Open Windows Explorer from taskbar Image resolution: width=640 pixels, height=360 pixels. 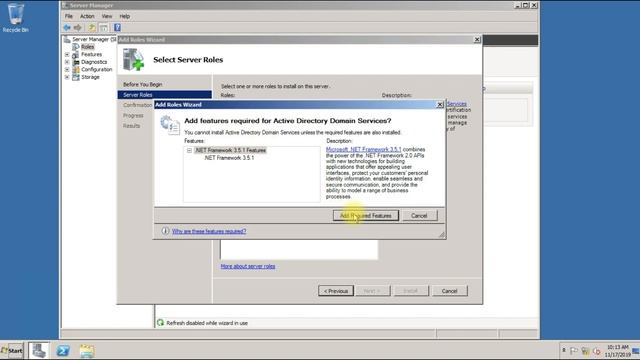click(x=87, y=351)
